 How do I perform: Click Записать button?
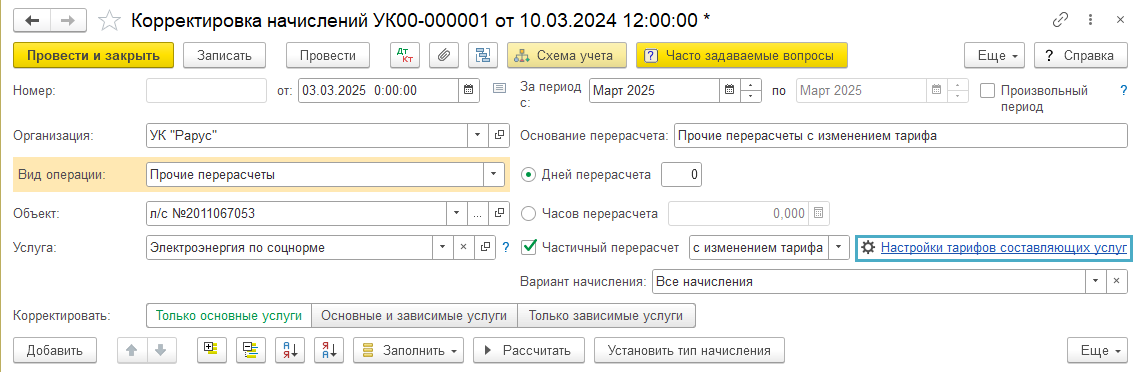point(224,55)
